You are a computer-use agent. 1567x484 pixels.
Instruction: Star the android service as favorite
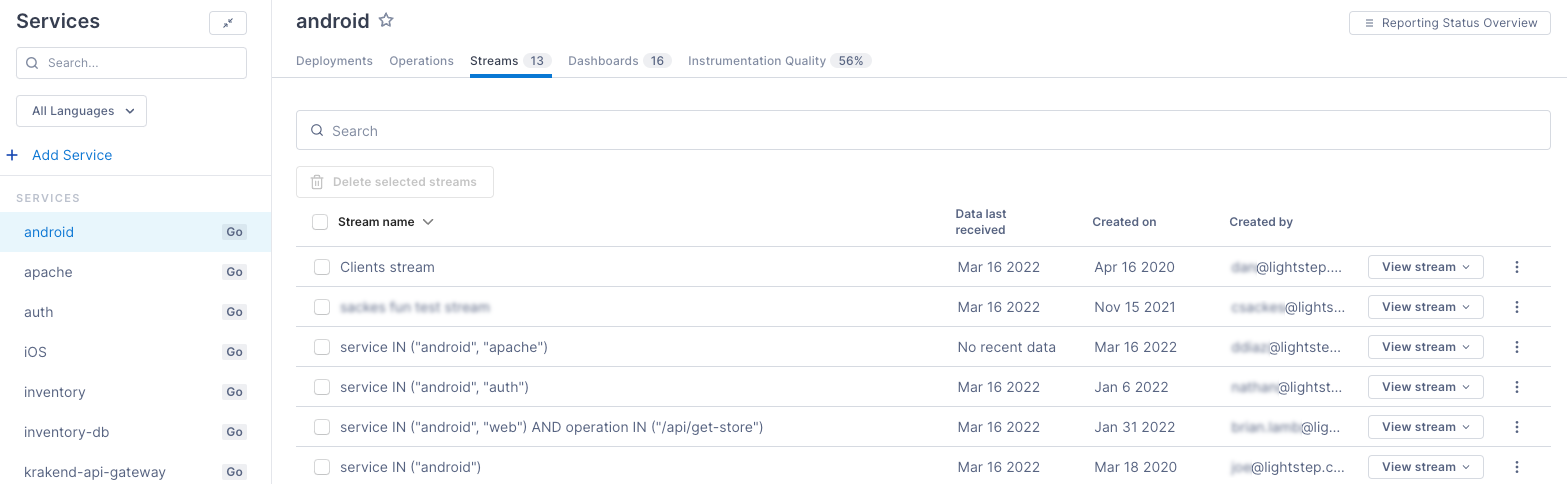tap(386, 21)
